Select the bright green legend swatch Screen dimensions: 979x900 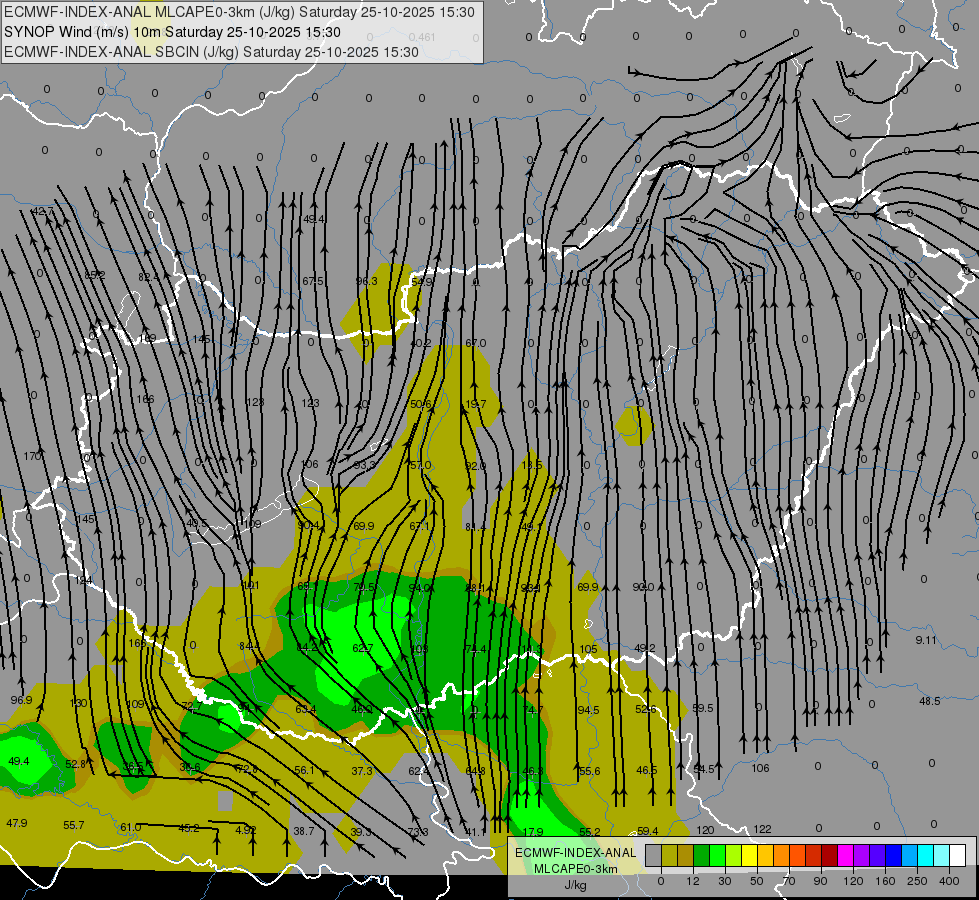717,856
